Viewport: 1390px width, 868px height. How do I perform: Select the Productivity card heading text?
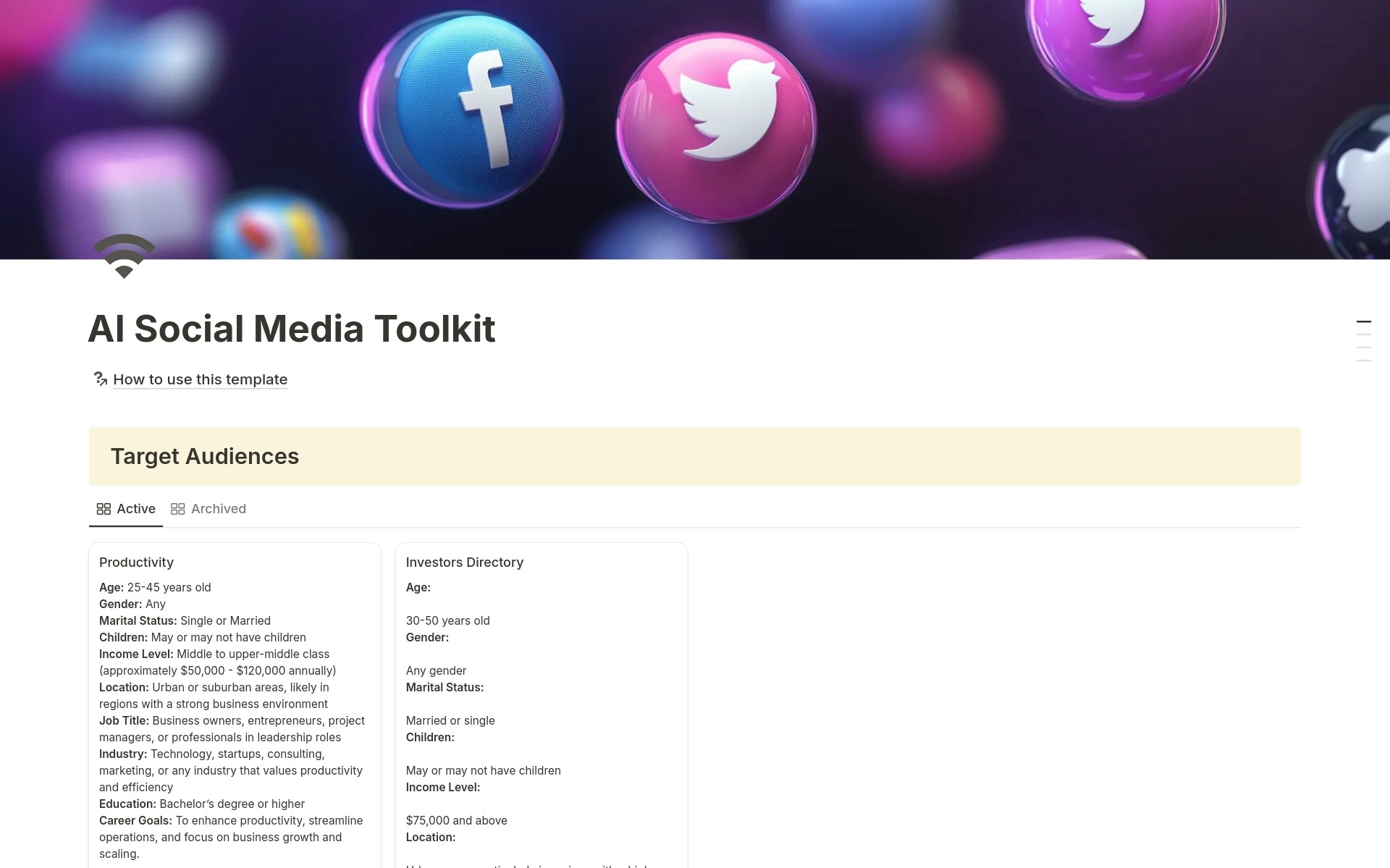coord(136,562)
